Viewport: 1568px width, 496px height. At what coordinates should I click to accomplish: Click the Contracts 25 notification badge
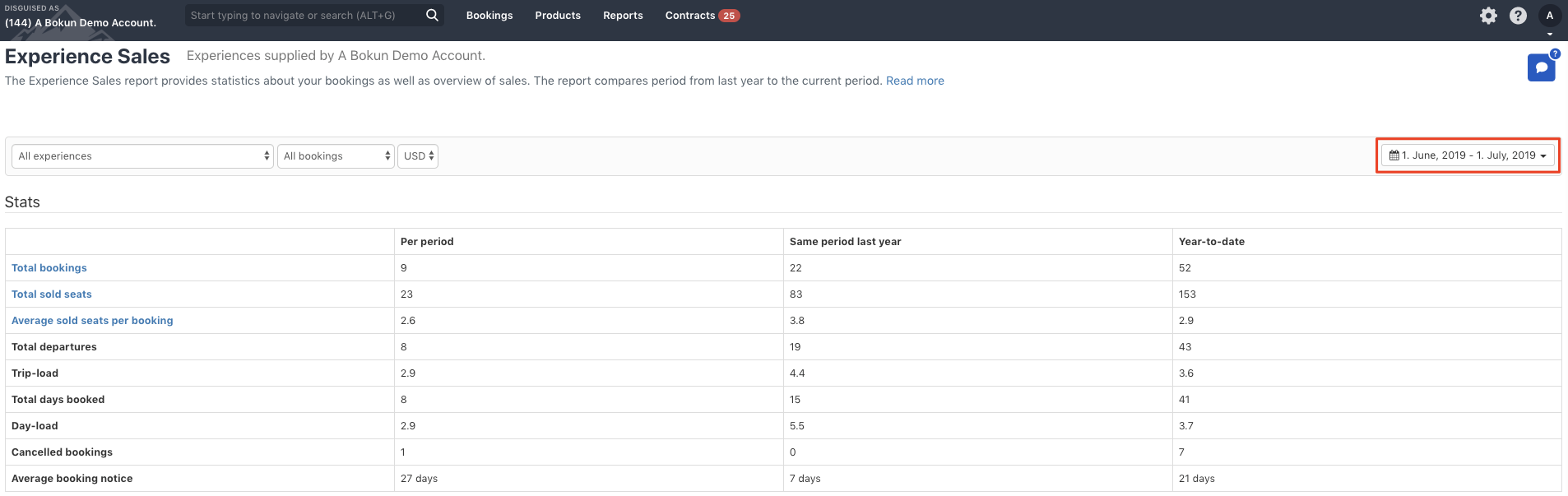click(x=729, y=16)
